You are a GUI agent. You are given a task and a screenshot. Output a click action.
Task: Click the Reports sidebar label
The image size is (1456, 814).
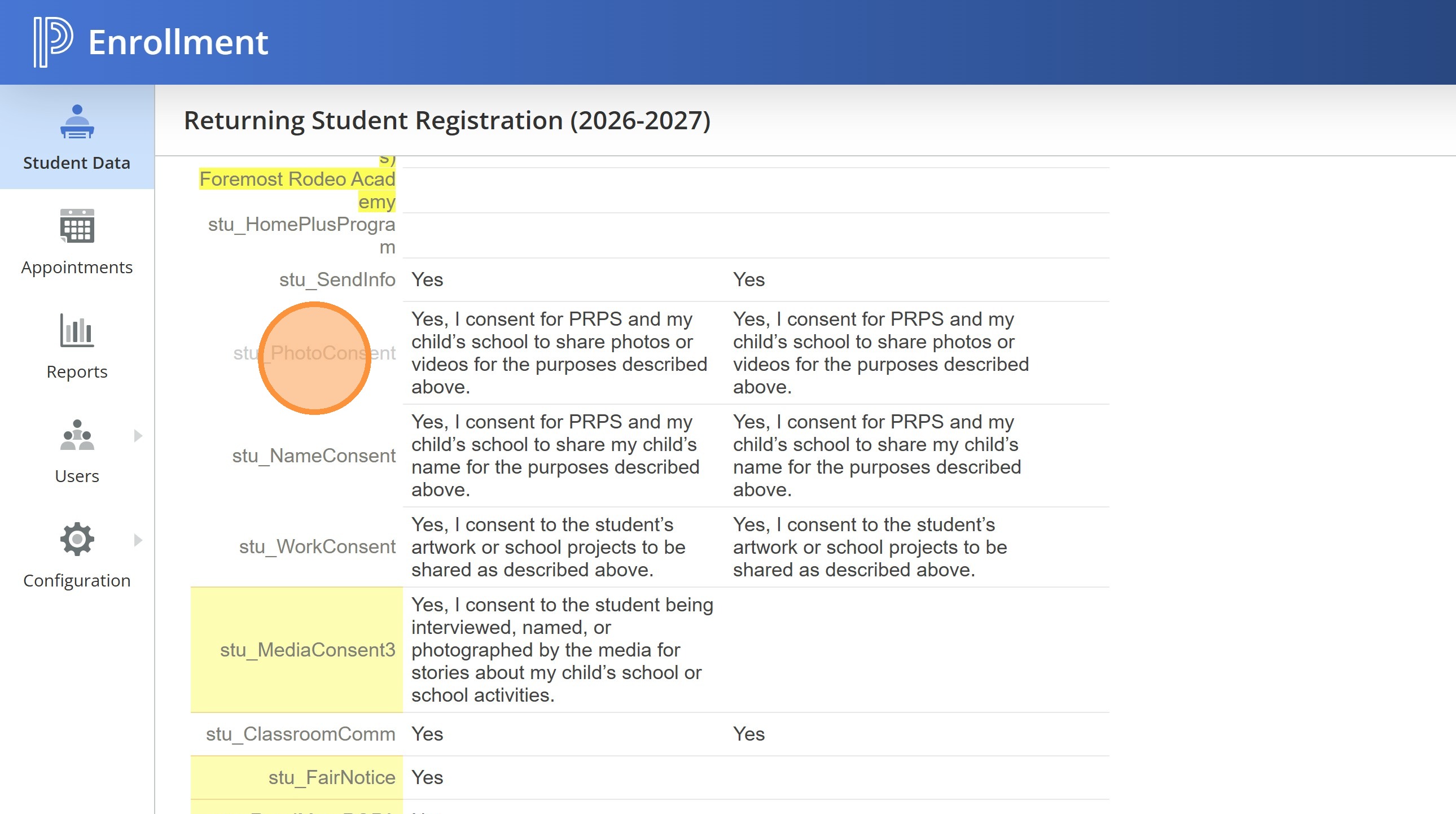77,372
